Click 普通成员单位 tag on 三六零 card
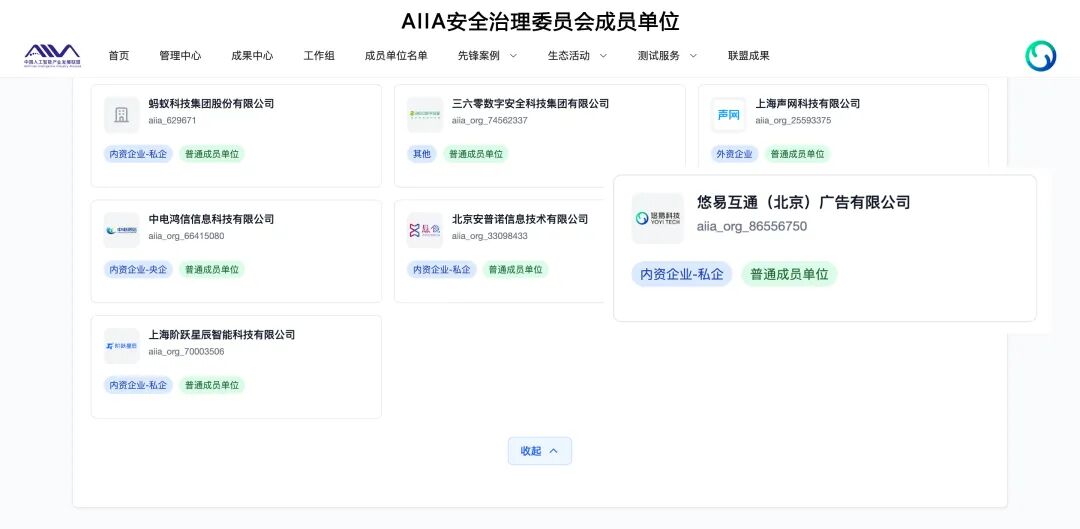Screen dimensions: 1080x529 (475, 154)
